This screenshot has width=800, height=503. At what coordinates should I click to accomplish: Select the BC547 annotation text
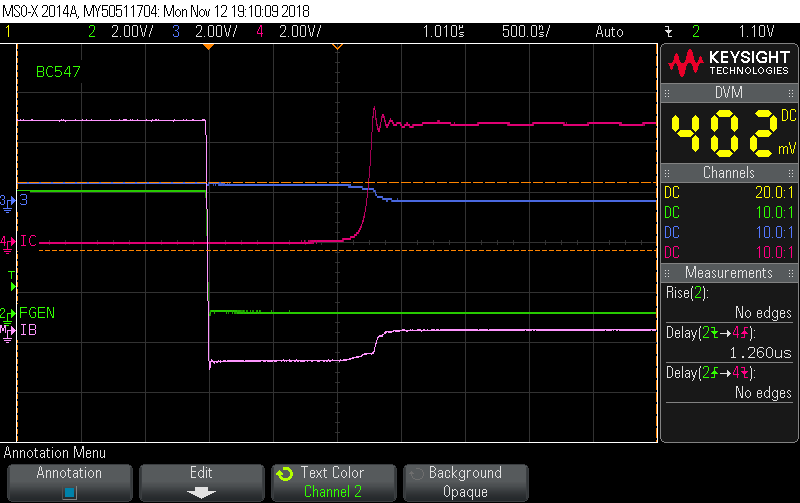click(x=58, y=72)
